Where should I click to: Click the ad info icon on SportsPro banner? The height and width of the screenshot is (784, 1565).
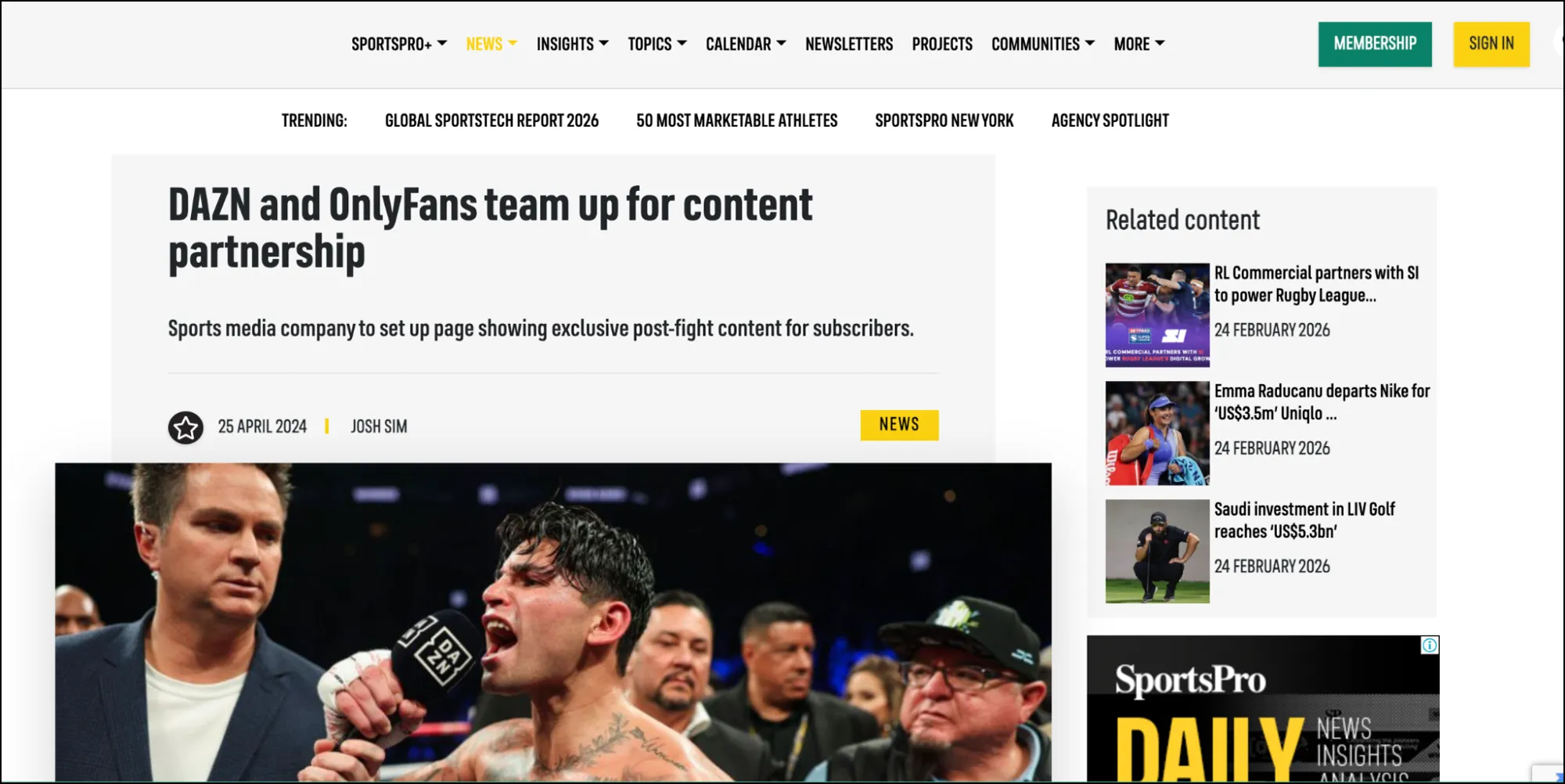coord(1430,646)
